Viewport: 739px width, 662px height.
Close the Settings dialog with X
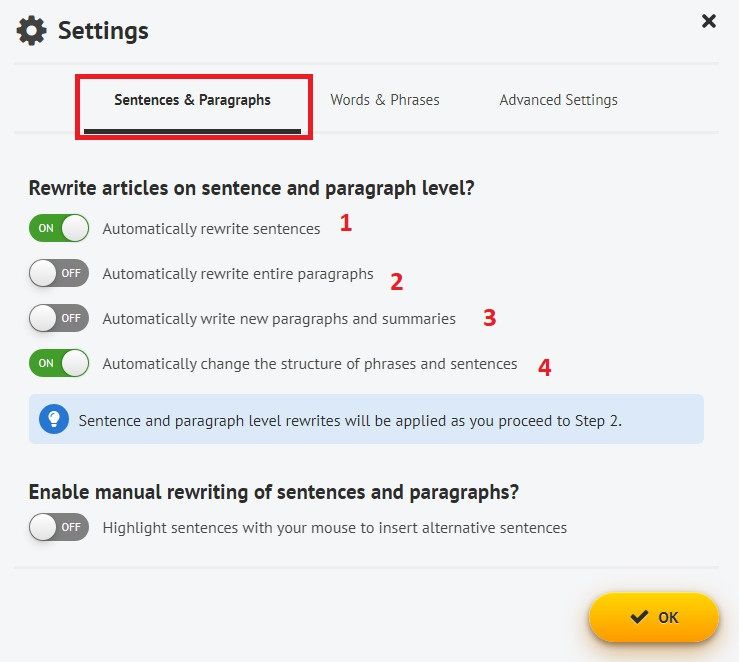coord(709,21)
